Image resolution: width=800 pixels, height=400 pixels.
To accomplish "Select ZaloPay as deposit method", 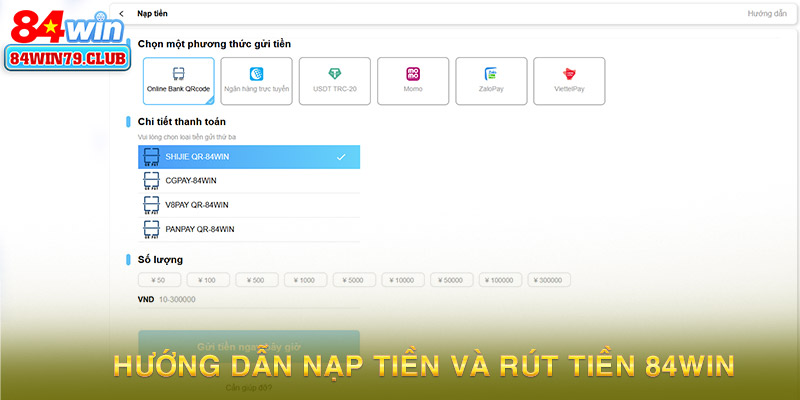I will click(x=491, y=80).
